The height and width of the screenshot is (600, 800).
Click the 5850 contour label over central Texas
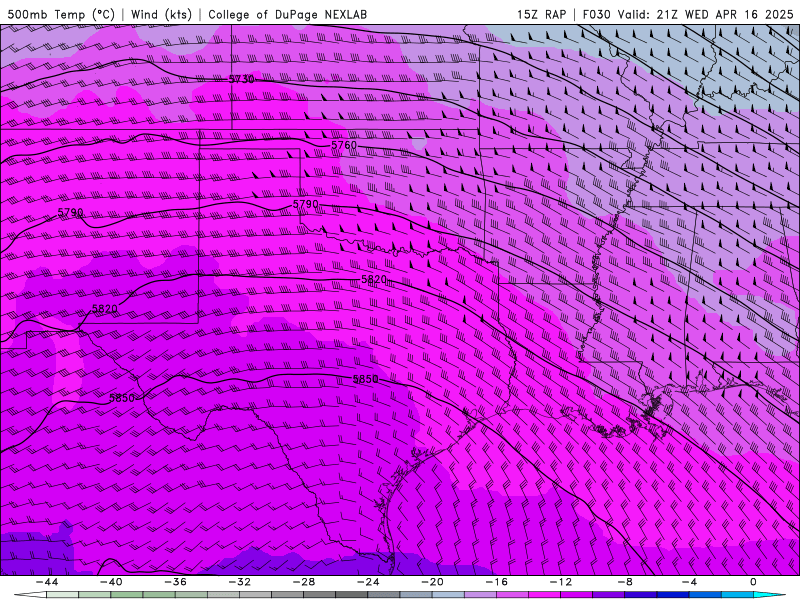click(366, 379)
